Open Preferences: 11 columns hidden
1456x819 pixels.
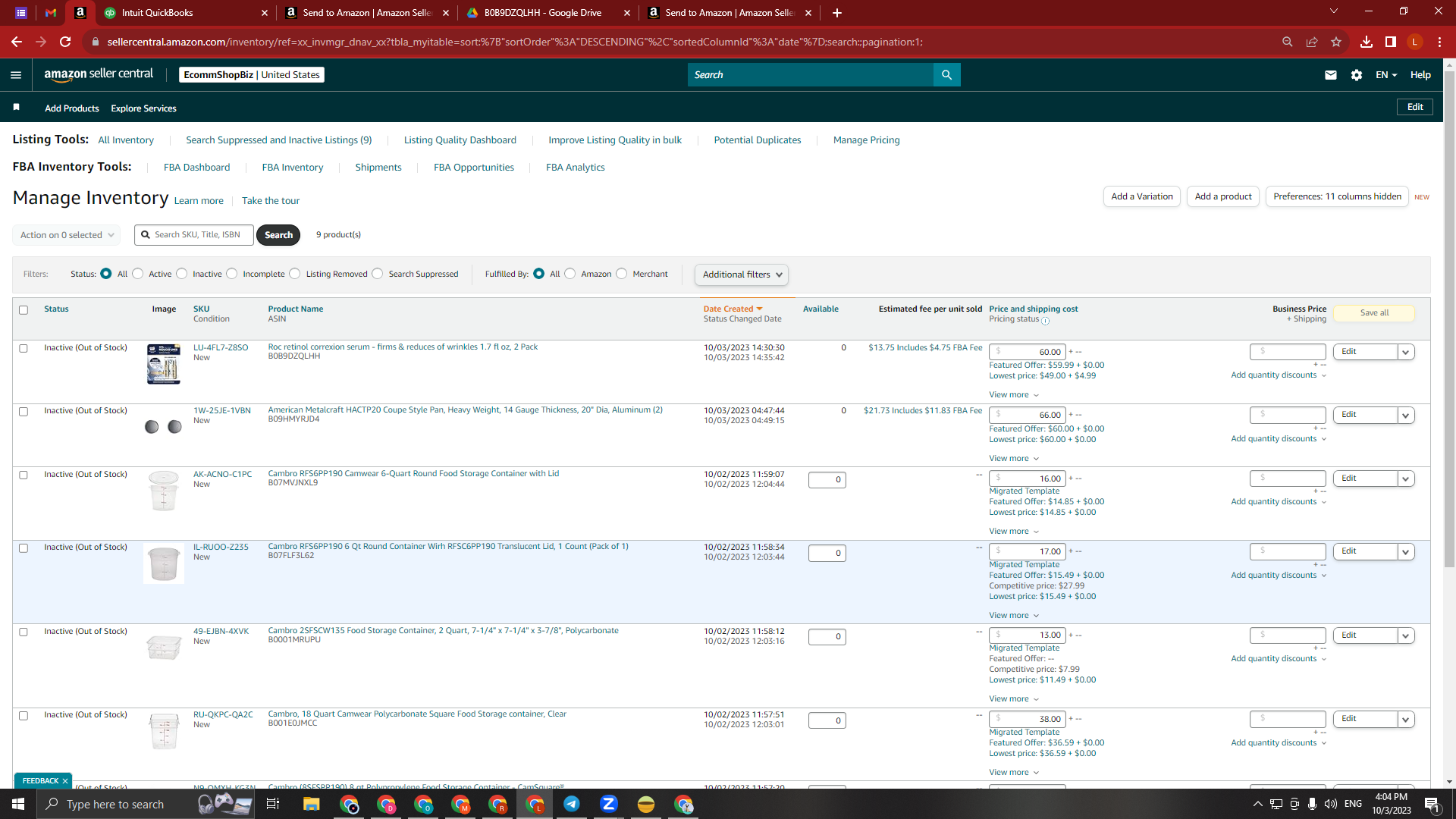click(1337, 196)
